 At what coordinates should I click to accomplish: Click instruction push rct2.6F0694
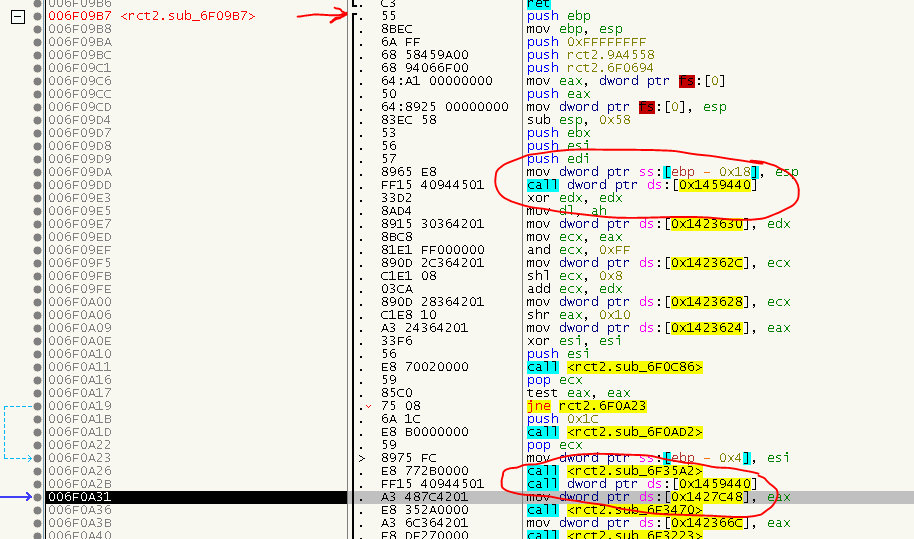[x=590, y=68]
